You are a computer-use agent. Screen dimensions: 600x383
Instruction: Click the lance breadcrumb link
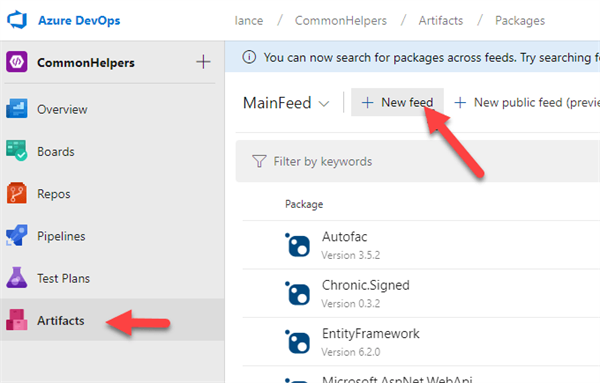249,20
